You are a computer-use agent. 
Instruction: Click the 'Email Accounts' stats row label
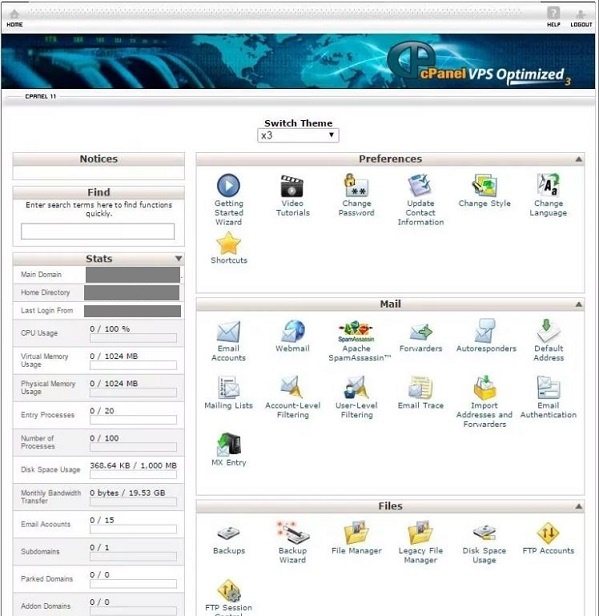click(x=46, y=524)
